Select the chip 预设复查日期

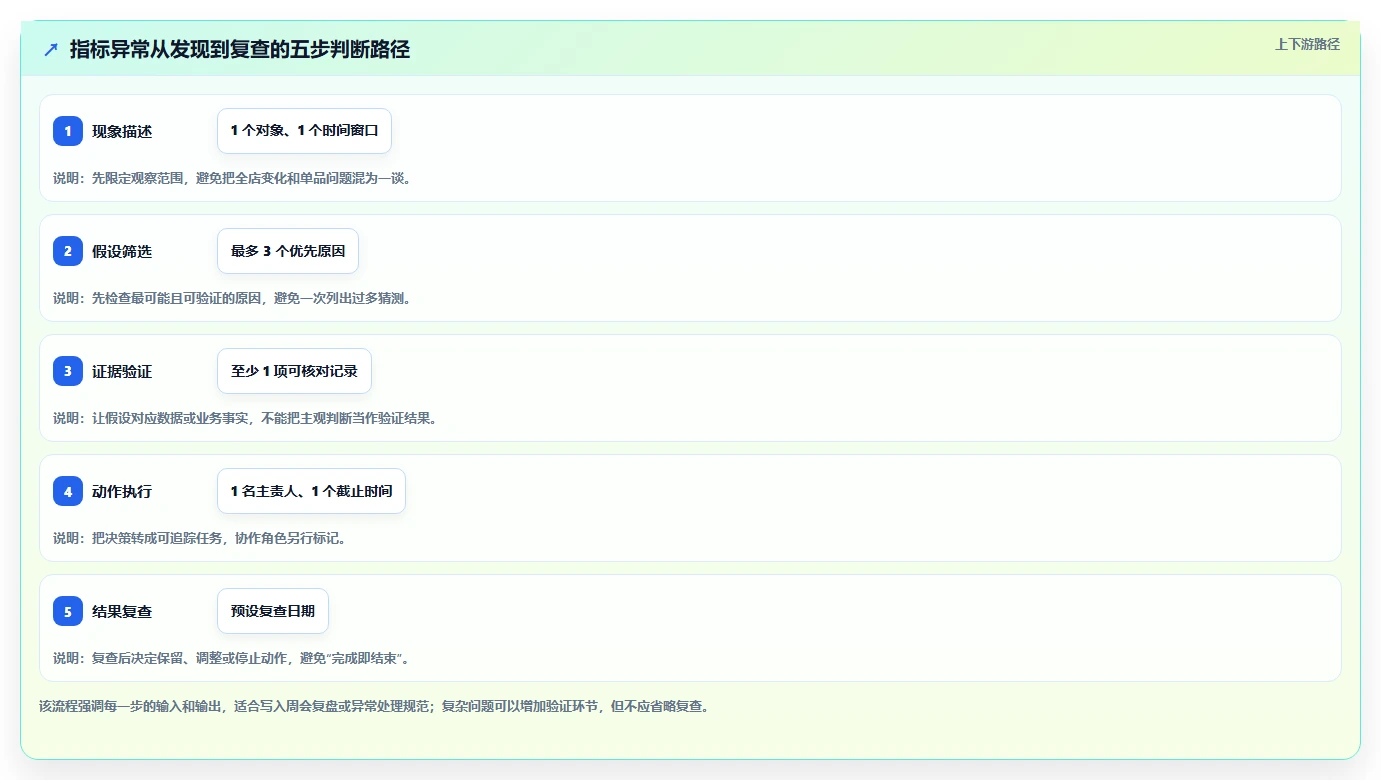[273, 611]
